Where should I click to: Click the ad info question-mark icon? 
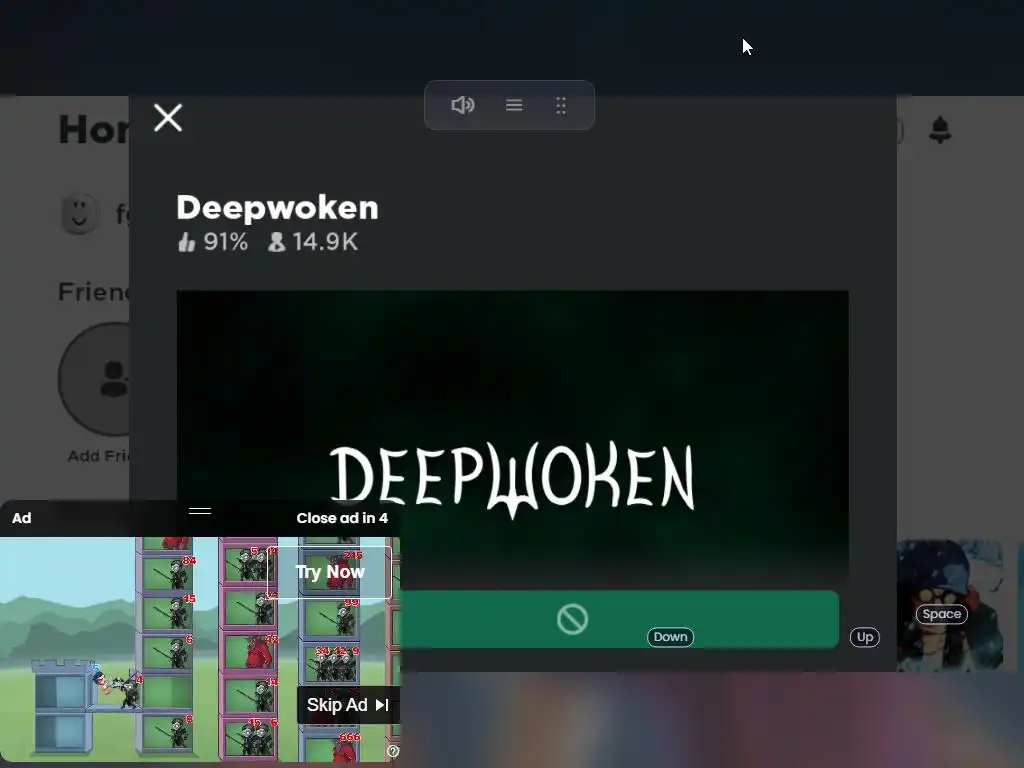tap(392, 751)
